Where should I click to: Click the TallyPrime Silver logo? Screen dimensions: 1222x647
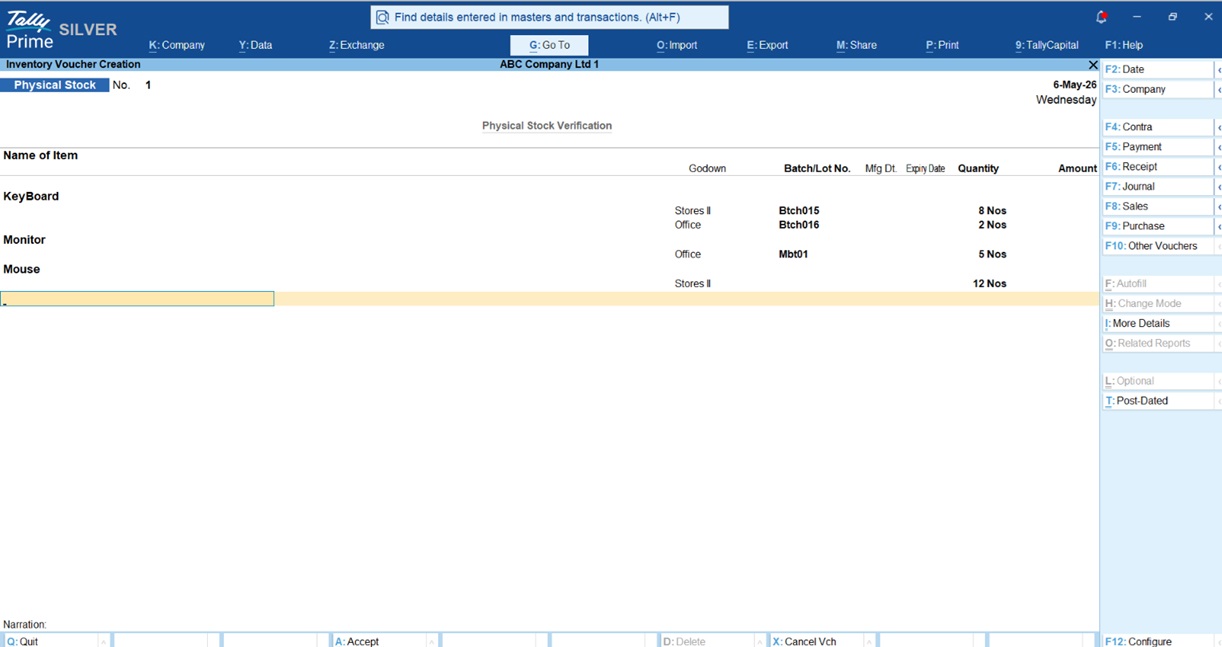click(x=61, y=30)
